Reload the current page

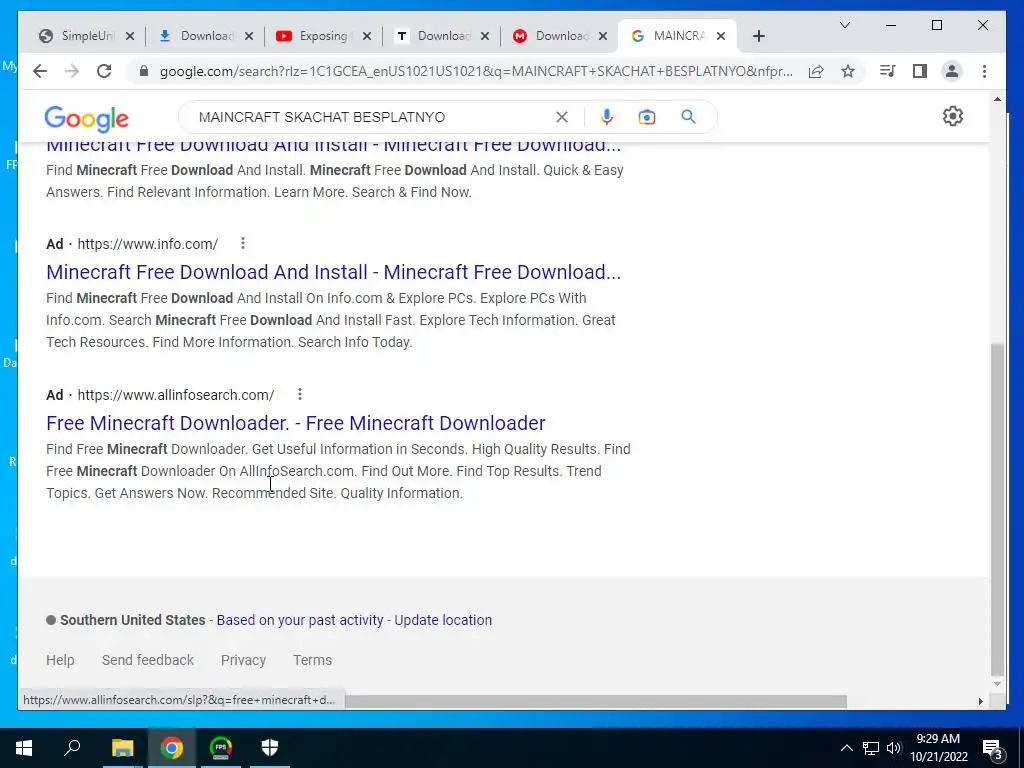(104, 71)
